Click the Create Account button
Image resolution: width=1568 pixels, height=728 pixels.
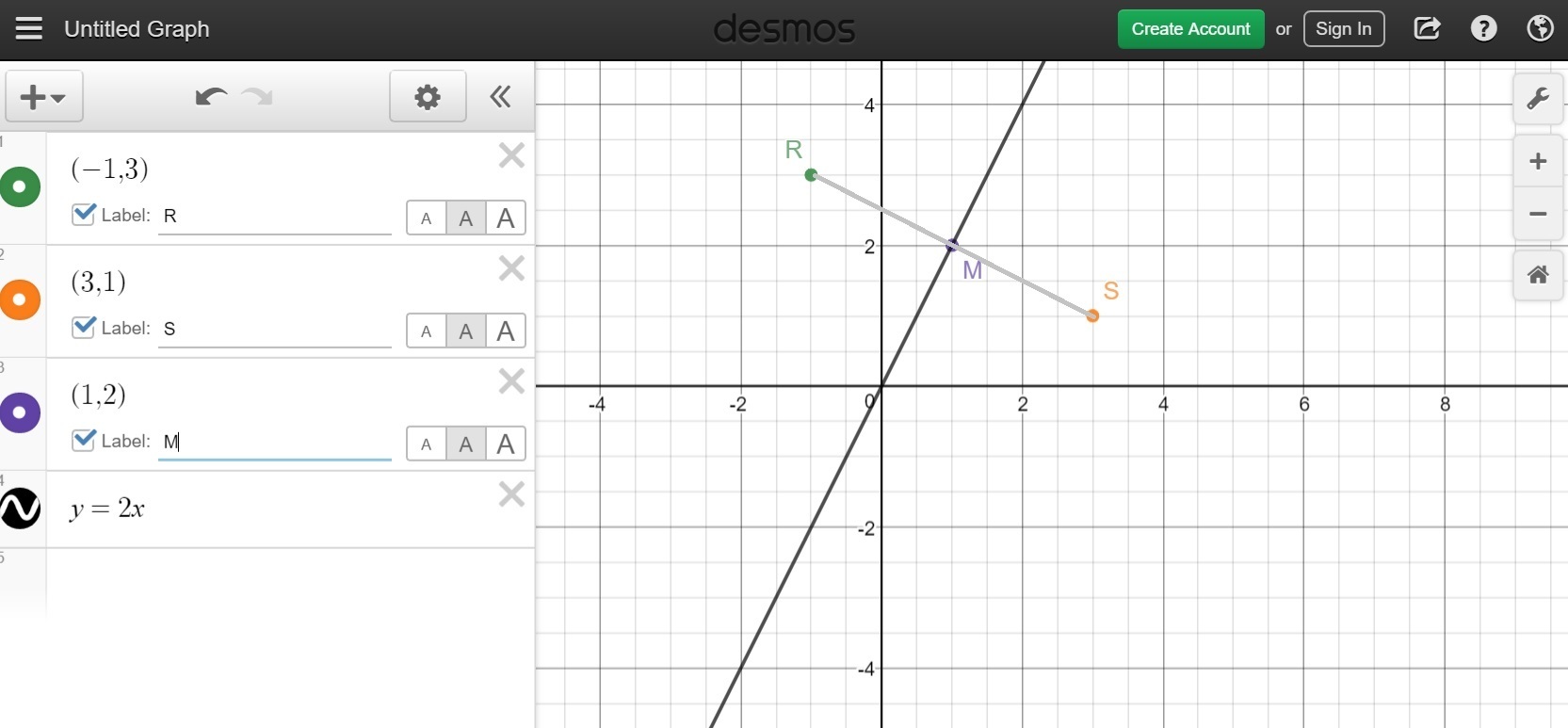tap(1190, 29)
